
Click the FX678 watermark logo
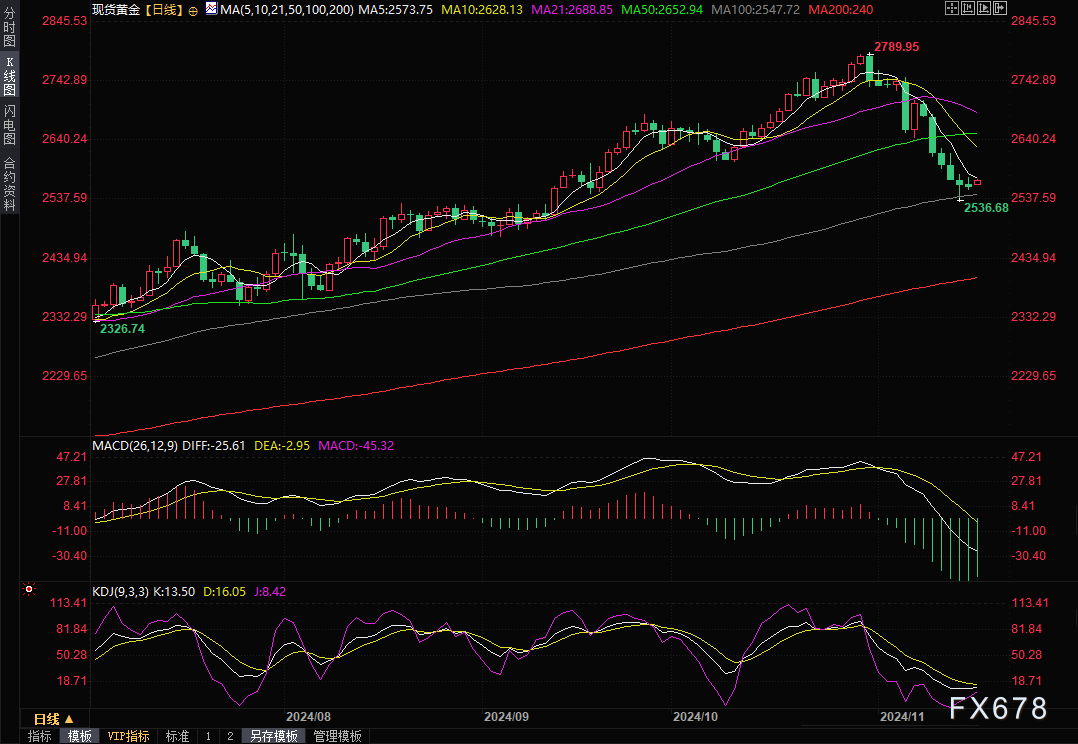998,708
